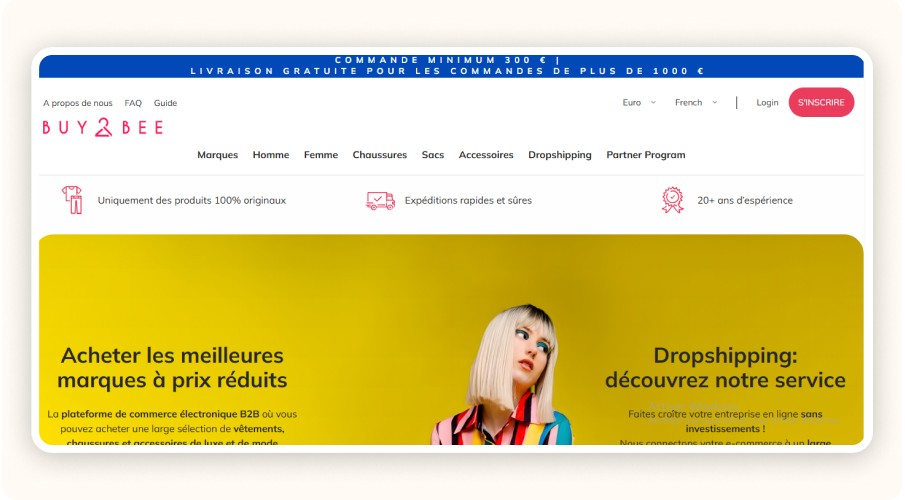Viewport: 905px width, 500px height.
Task: Open the Euro currency dropdown
Action: pos(639,102)
